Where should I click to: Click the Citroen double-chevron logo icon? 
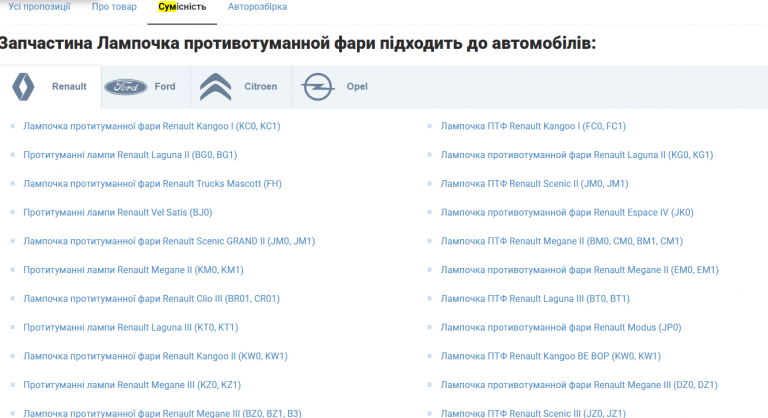[216, 87]
